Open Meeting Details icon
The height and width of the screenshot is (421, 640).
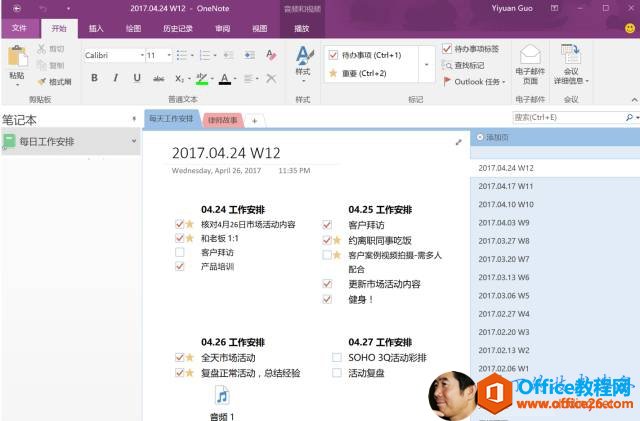point(570,54)
